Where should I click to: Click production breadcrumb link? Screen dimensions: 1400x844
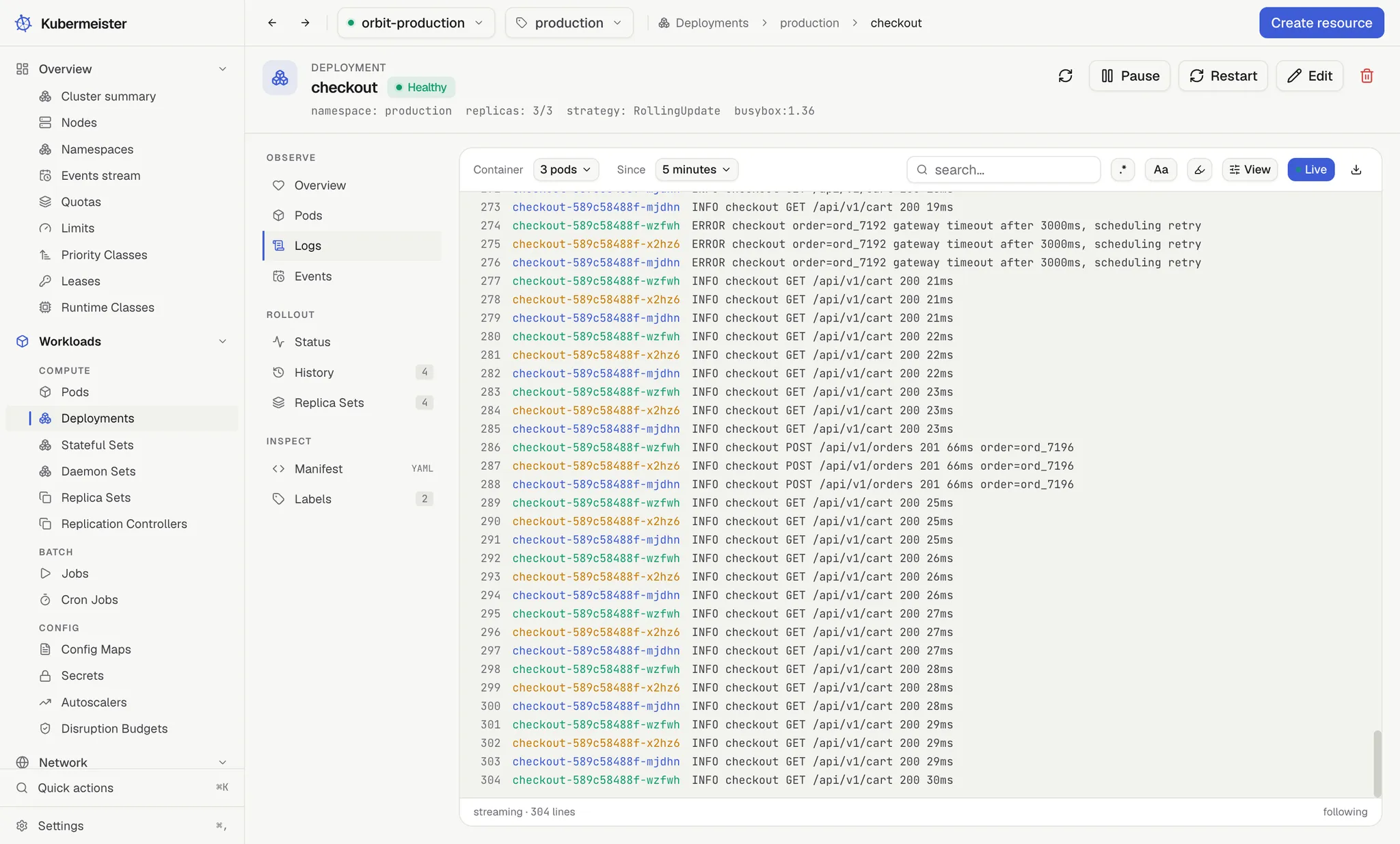pos(809,23)
